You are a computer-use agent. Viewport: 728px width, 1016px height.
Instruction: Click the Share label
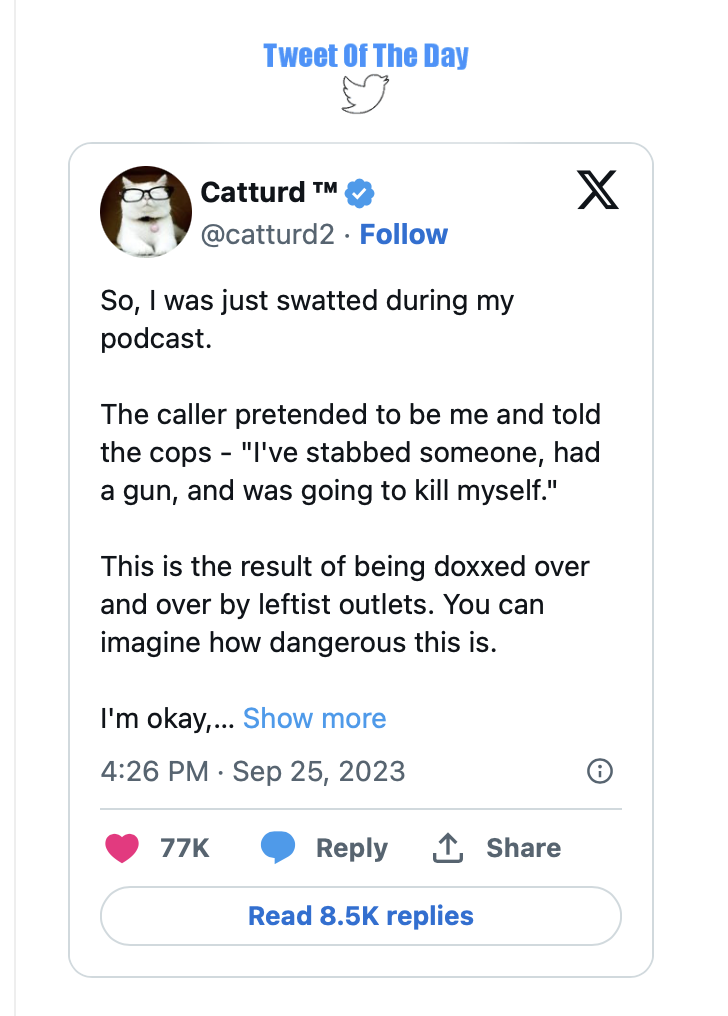(x=523, y=848)
